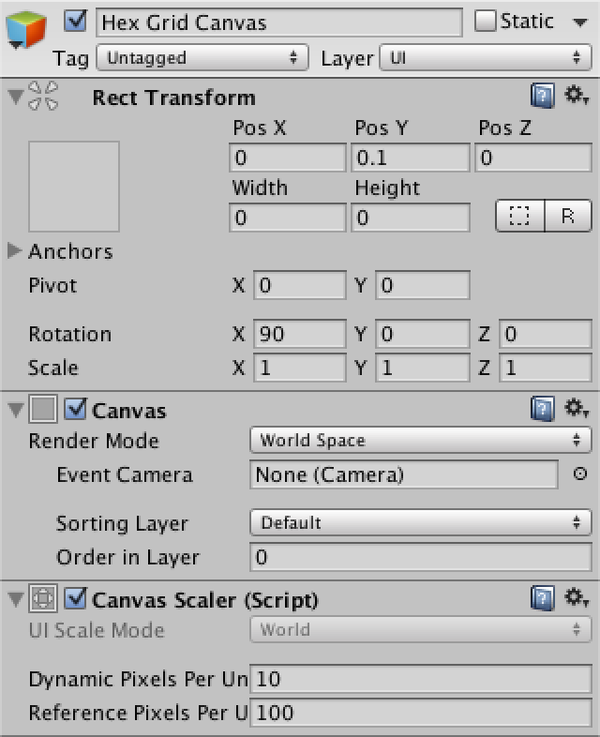
Task: Open Sorting Layer dropdown showing Default
Action: click(420, 522)
